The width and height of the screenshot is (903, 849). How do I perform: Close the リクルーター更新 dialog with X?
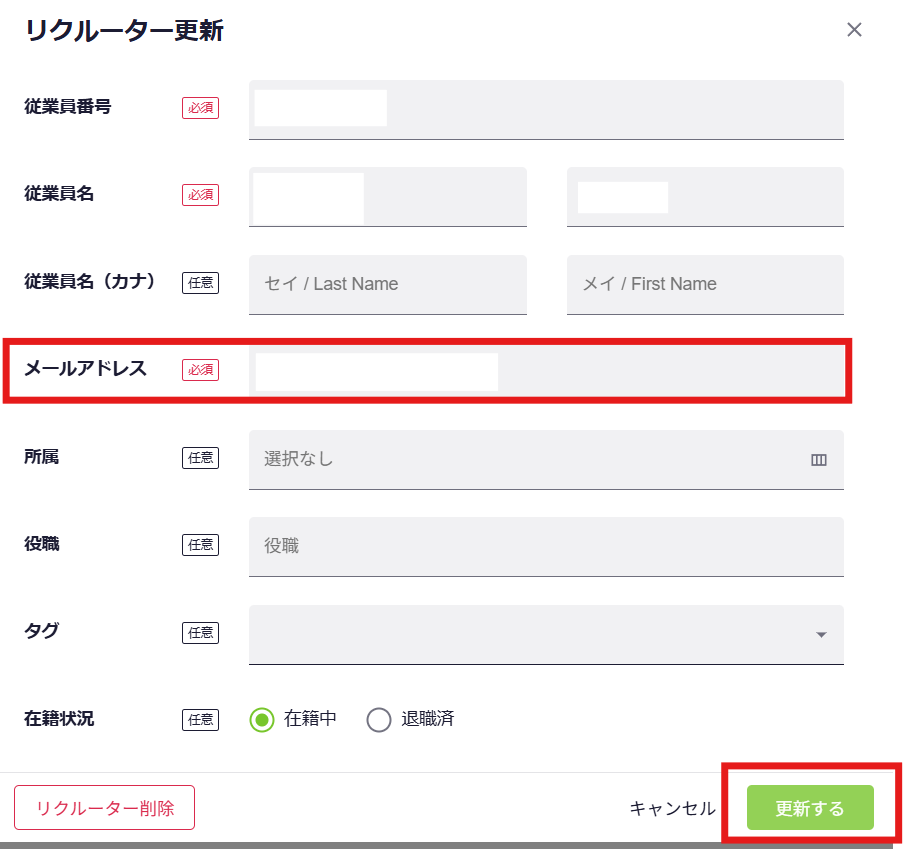tap(854, 30)
